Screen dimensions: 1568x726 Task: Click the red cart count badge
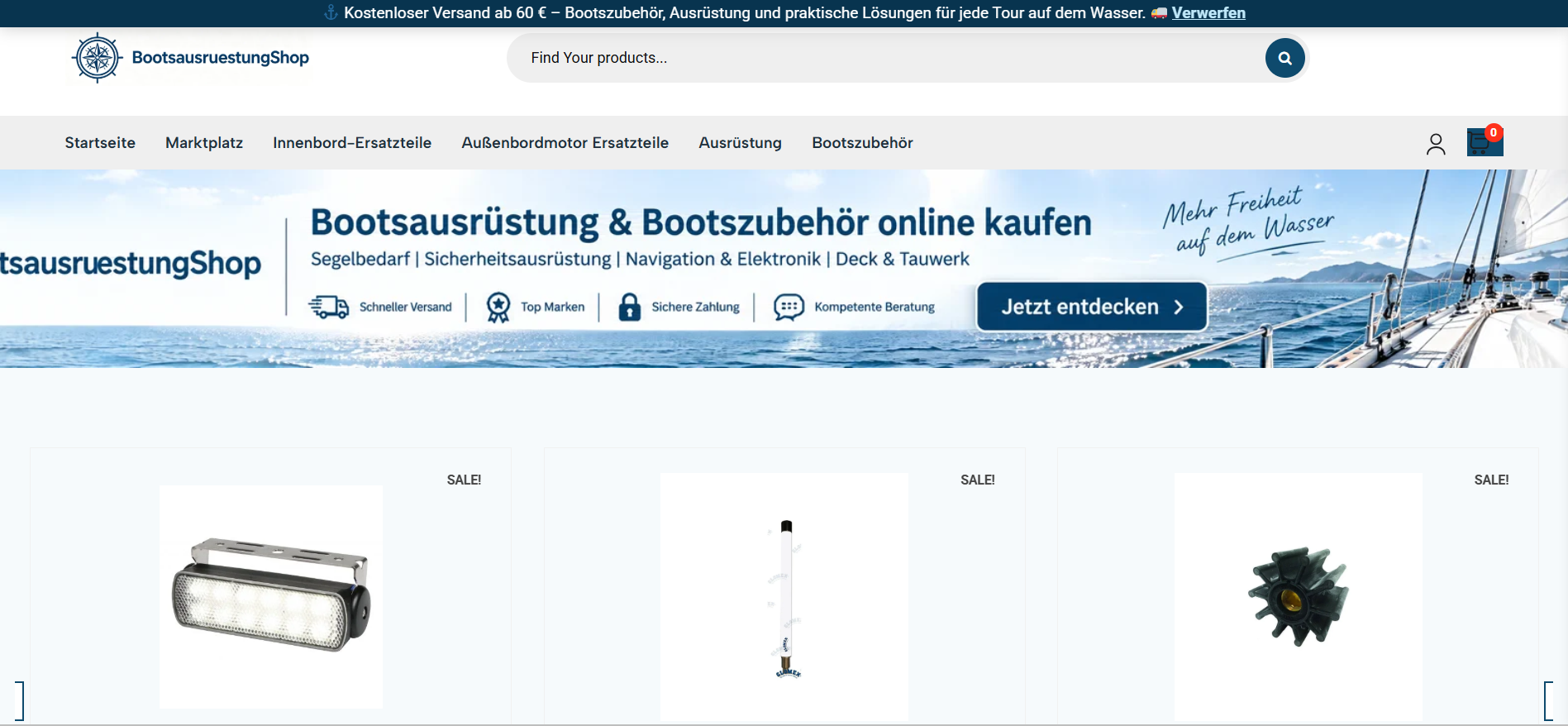(1494, 132)
